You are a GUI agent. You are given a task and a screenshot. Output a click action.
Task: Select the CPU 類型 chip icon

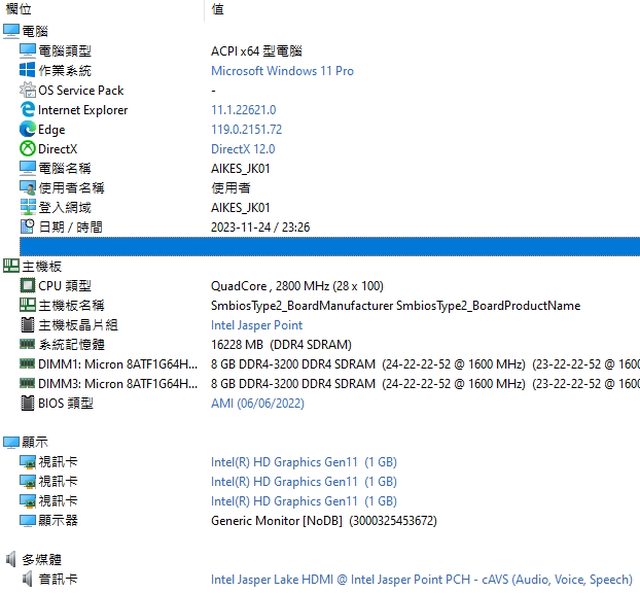(x=28, y=286)
